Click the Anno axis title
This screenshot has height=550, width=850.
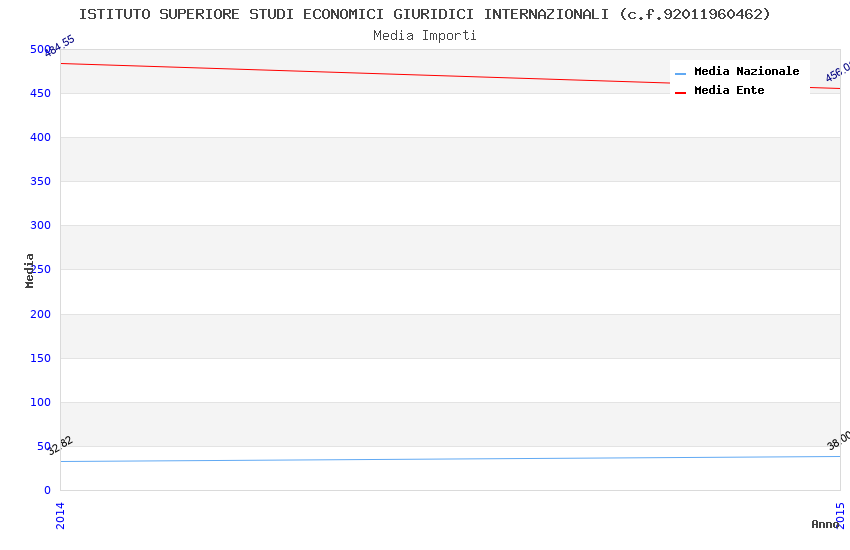coord(825,524)
